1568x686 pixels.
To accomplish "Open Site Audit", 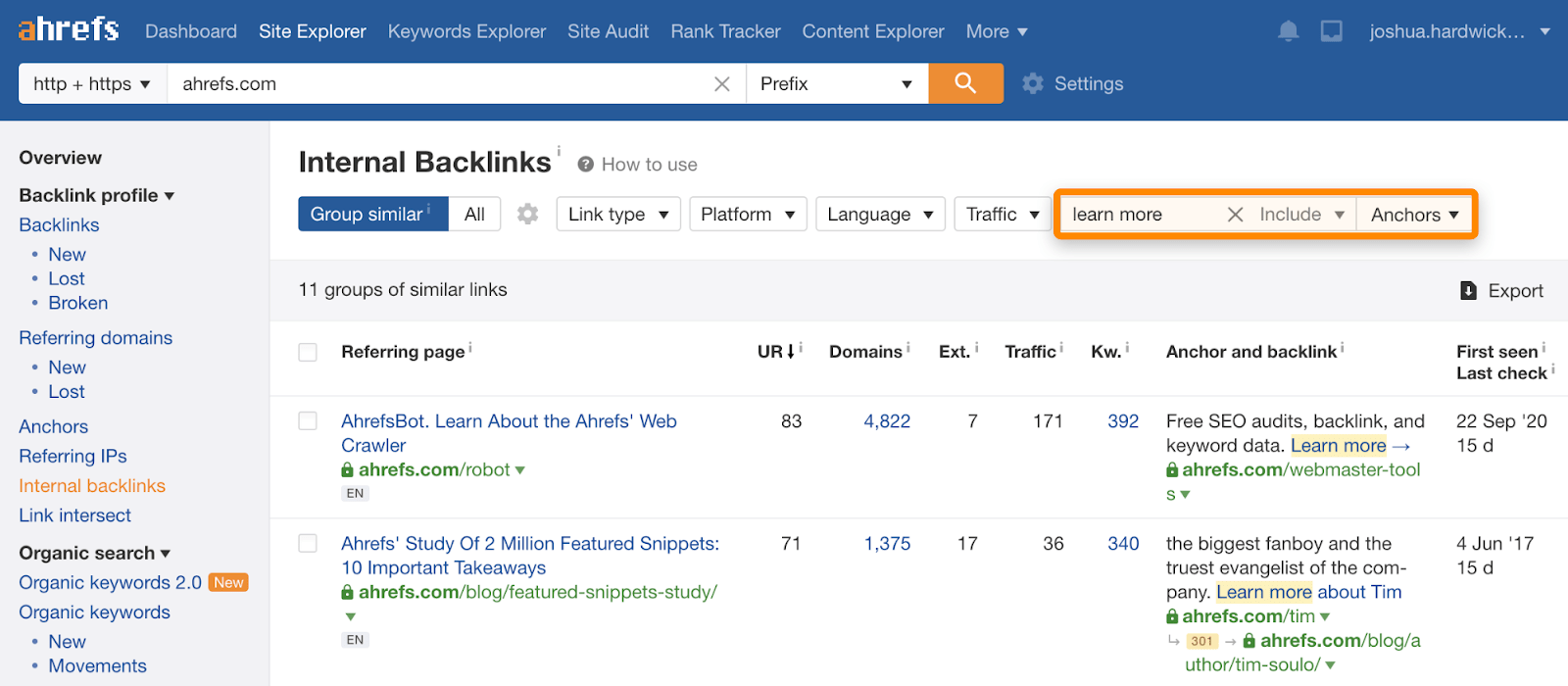I will [608, 31].
